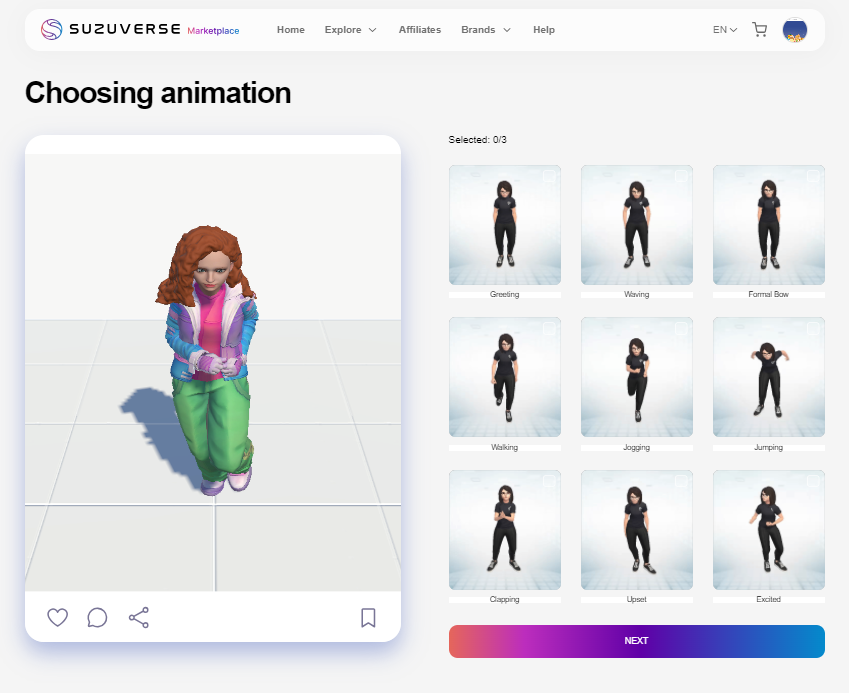Preview the Excited animation thumbnail
This screenshot has height=693, width=849.
click(768, 529)
